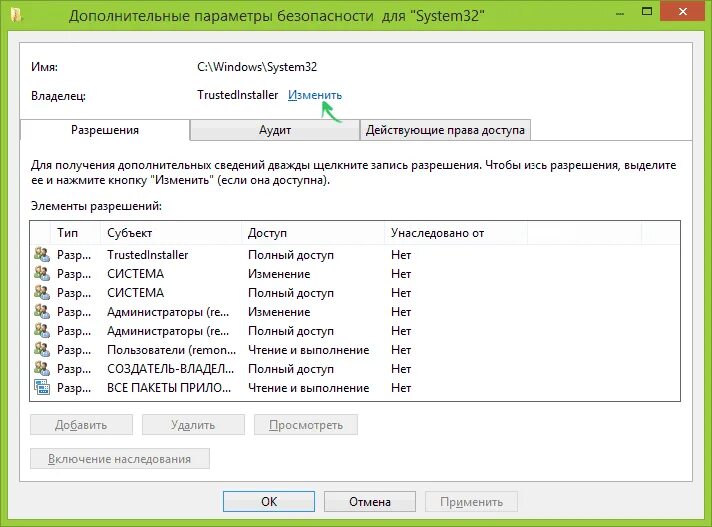Select the Разрешения tab
Image resolution: width=712 pixels, height=527 pixels.
click(105, 130)
